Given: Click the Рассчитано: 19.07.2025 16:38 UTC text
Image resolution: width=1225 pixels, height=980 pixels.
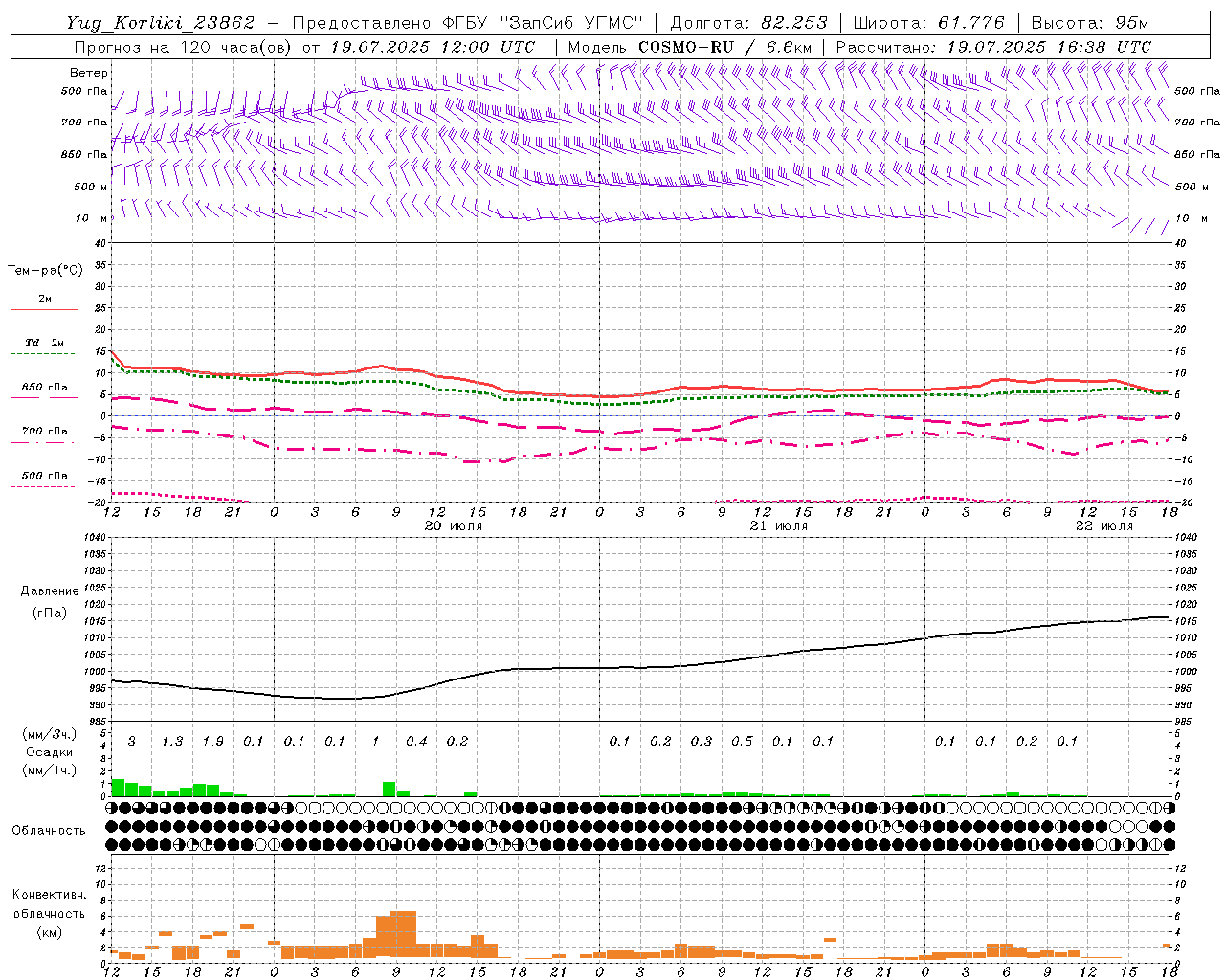Looking at the screenshot, I should click(993, 47).
